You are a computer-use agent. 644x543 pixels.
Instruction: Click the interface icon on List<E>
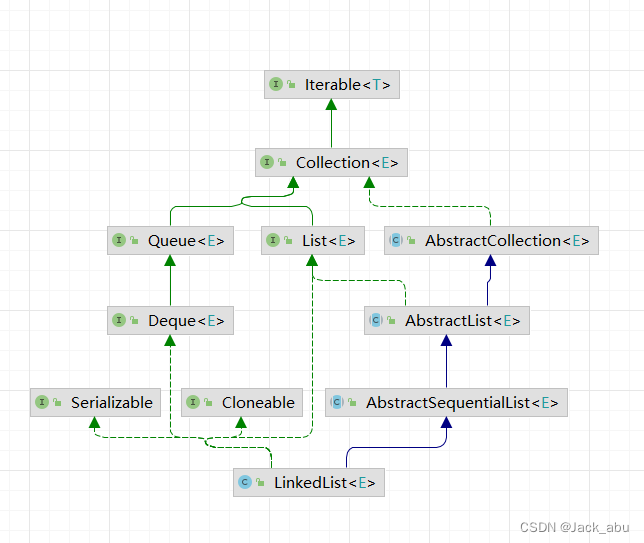point(273,240)
